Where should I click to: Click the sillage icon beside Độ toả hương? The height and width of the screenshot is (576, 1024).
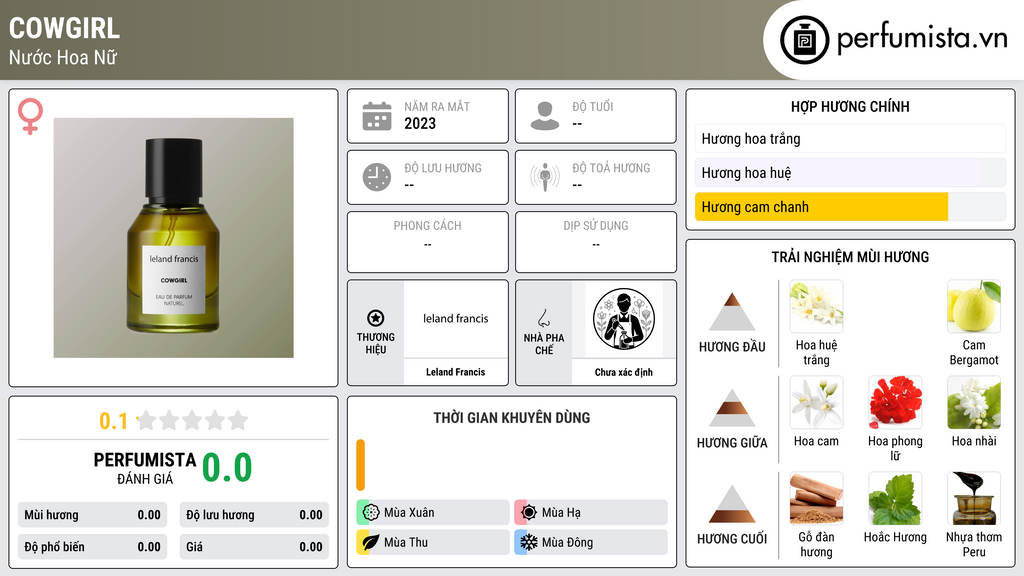pos(545,177)
